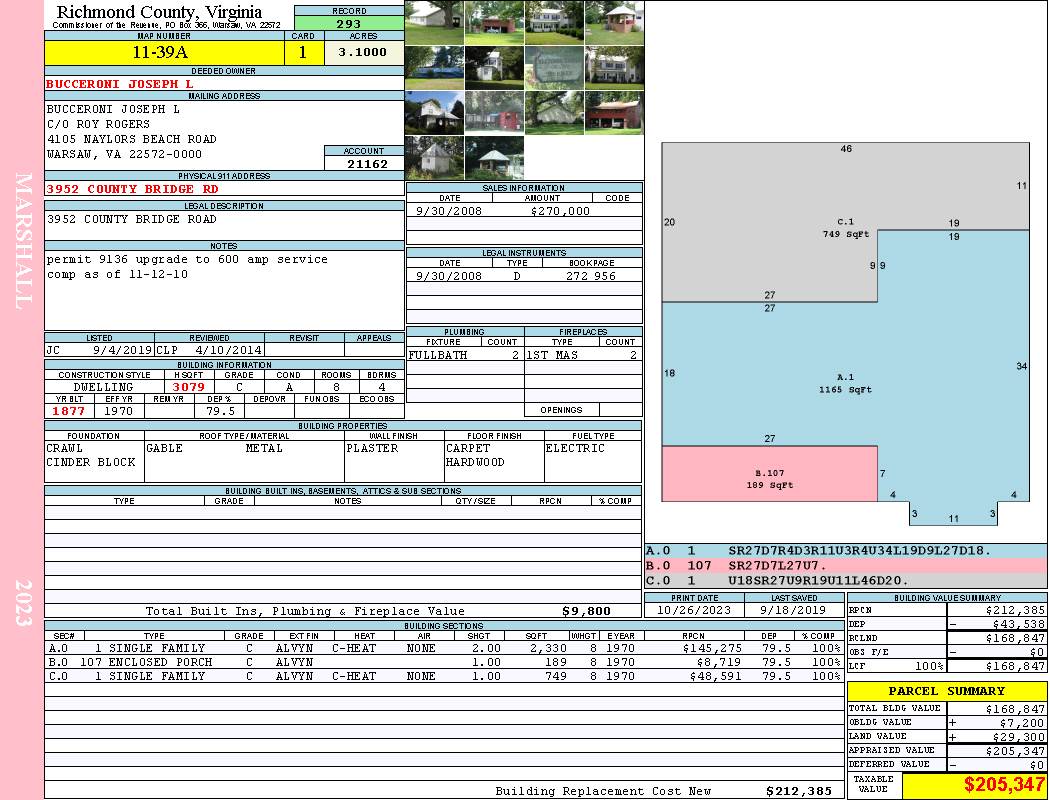
Task: Click appraised value $205,347 in black
Action: (1015, 750)
